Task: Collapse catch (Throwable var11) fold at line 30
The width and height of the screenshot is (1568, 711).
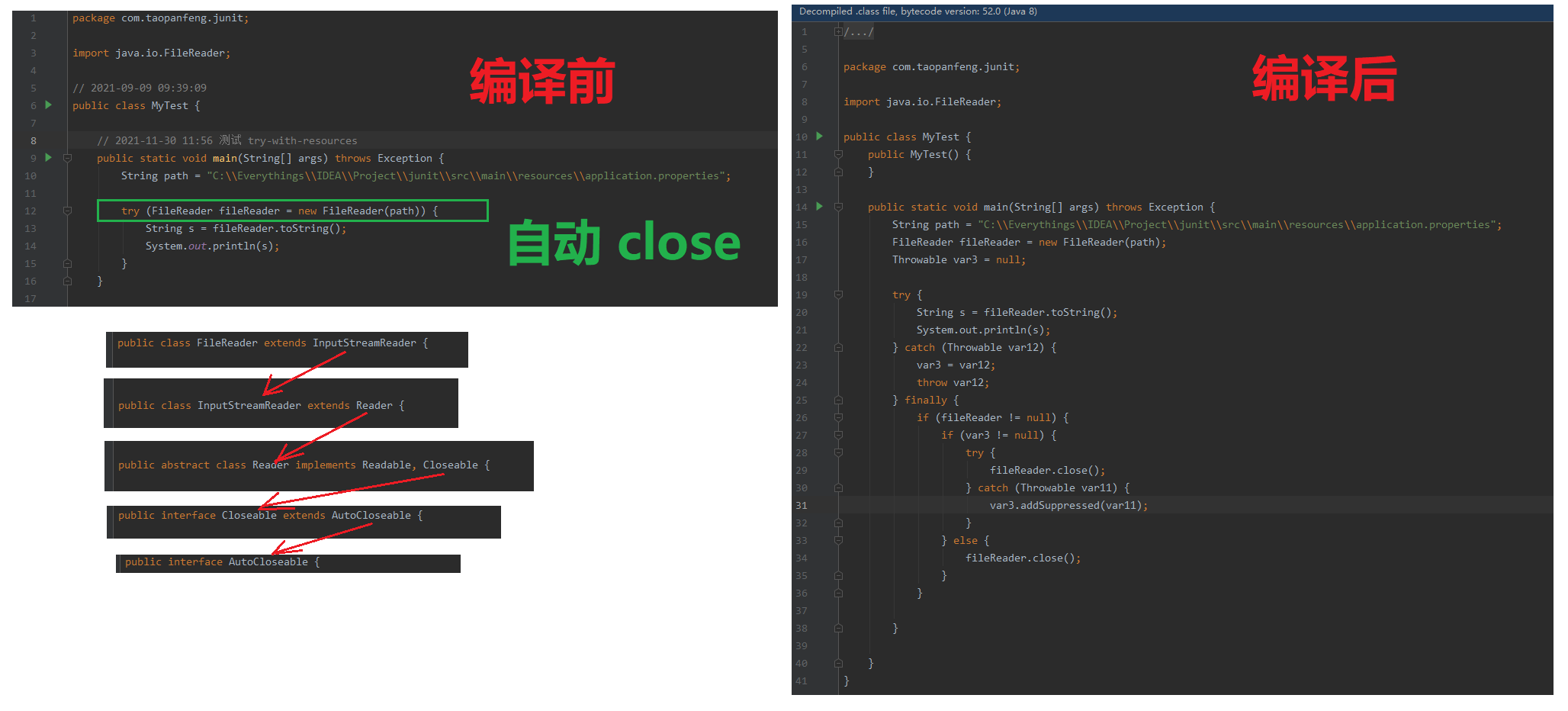Action: 838,487
